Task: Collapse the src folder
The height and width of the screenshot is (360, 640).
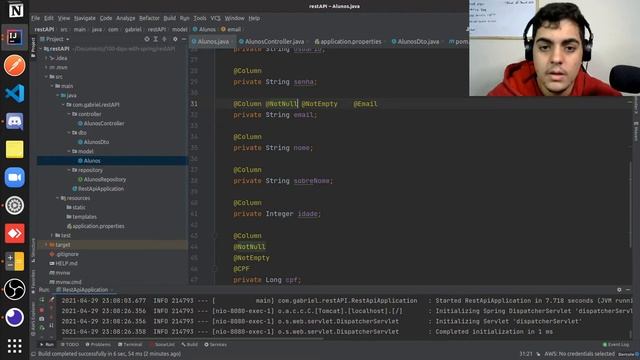Action: tap(47, 77)
